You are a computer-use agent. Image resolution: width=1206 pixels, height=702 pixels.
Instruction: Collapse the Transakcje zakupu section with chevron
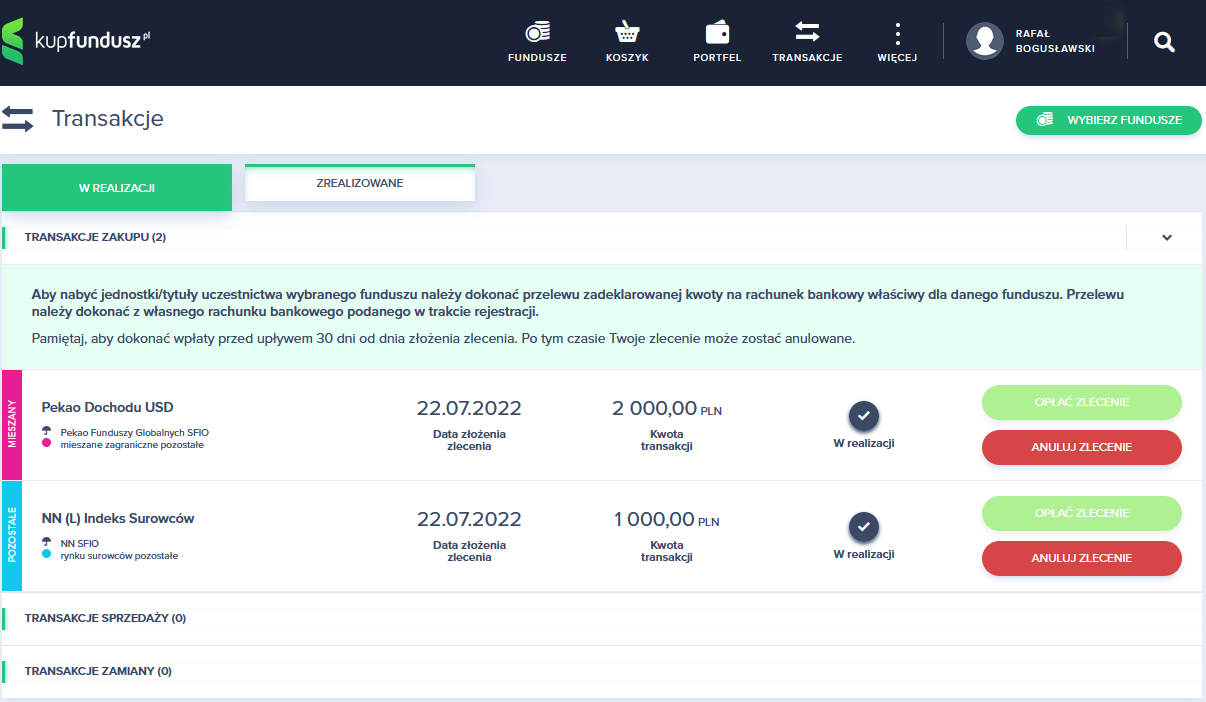click(1167, 238)
